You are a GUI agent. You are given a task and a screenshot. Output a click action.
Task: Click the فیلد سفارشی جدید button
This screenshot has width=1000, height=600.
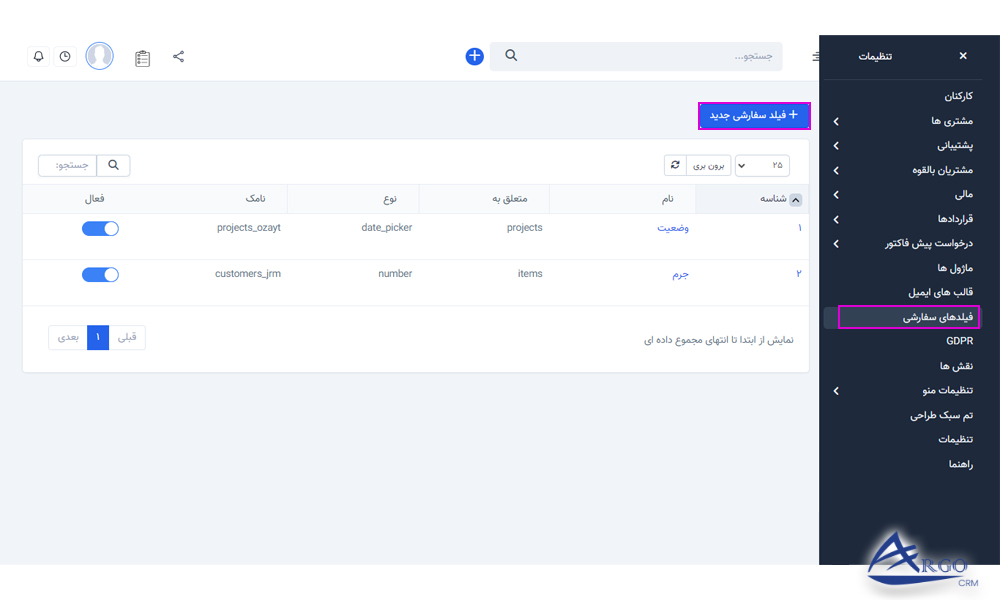pos(754,115)
